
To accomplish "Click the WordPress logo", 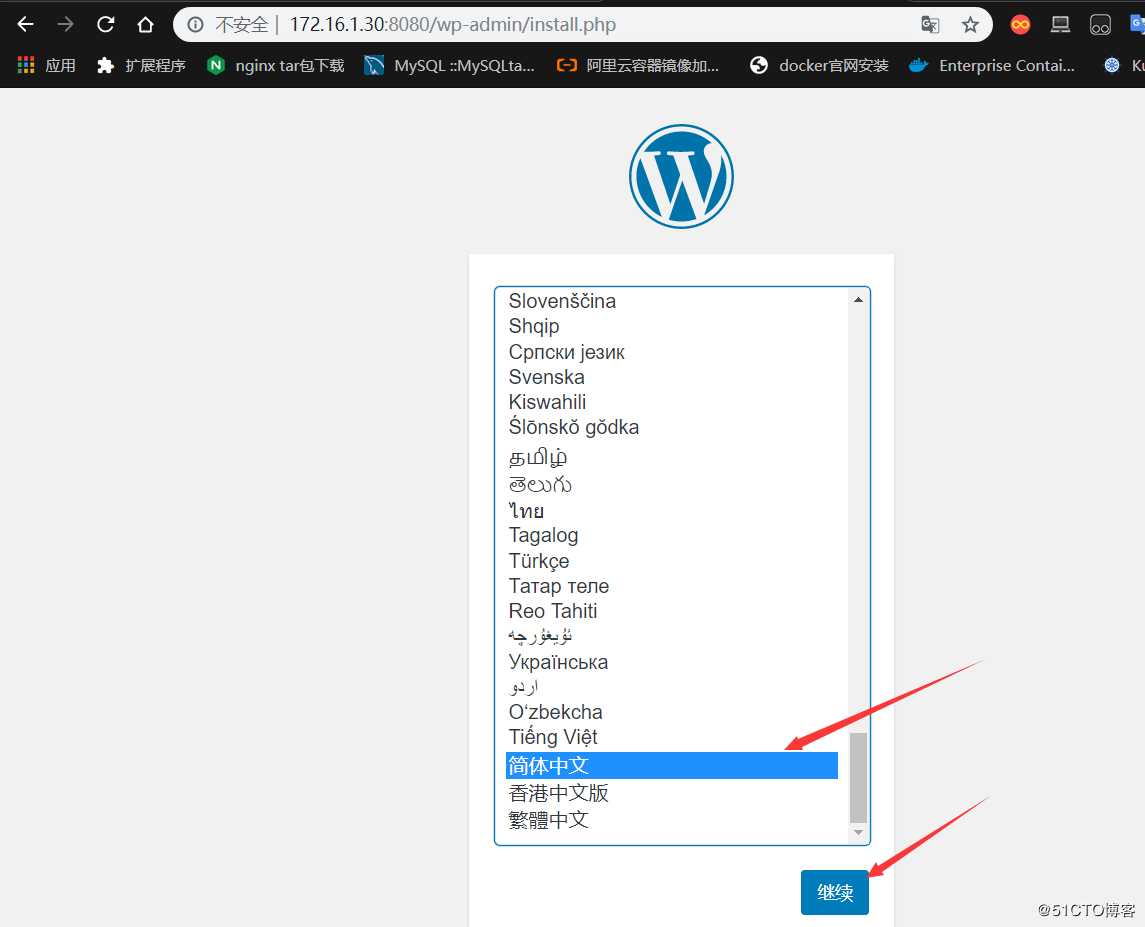I will (681, 176).
